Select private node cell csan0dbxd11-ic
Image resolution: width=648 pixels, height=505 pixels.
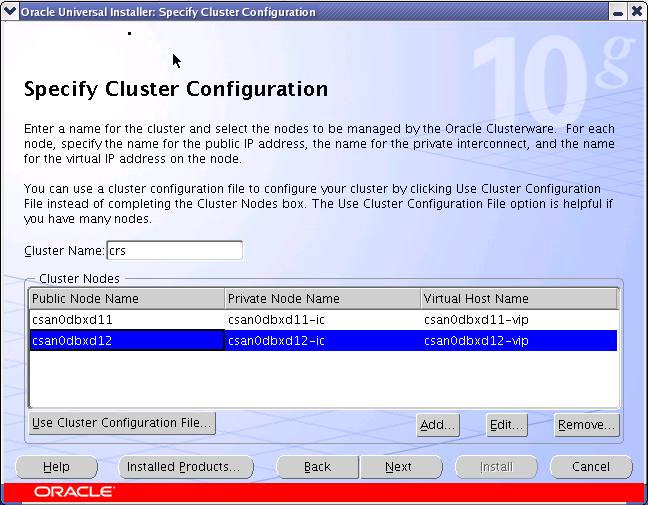pos(323,319)
